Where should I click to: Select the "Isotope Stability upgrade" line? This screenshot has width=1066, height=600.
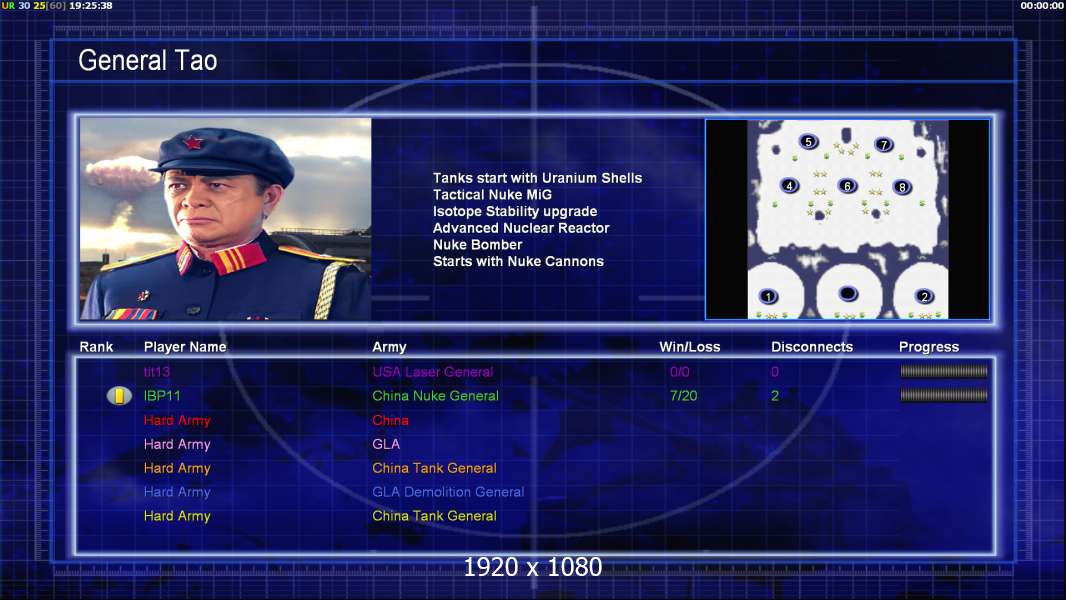click(515, 211)
